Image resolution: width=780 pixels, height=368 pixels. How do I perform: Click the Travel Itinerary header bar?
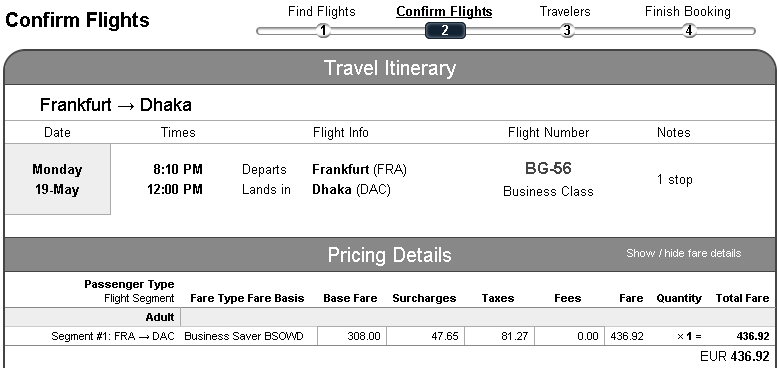390,68
